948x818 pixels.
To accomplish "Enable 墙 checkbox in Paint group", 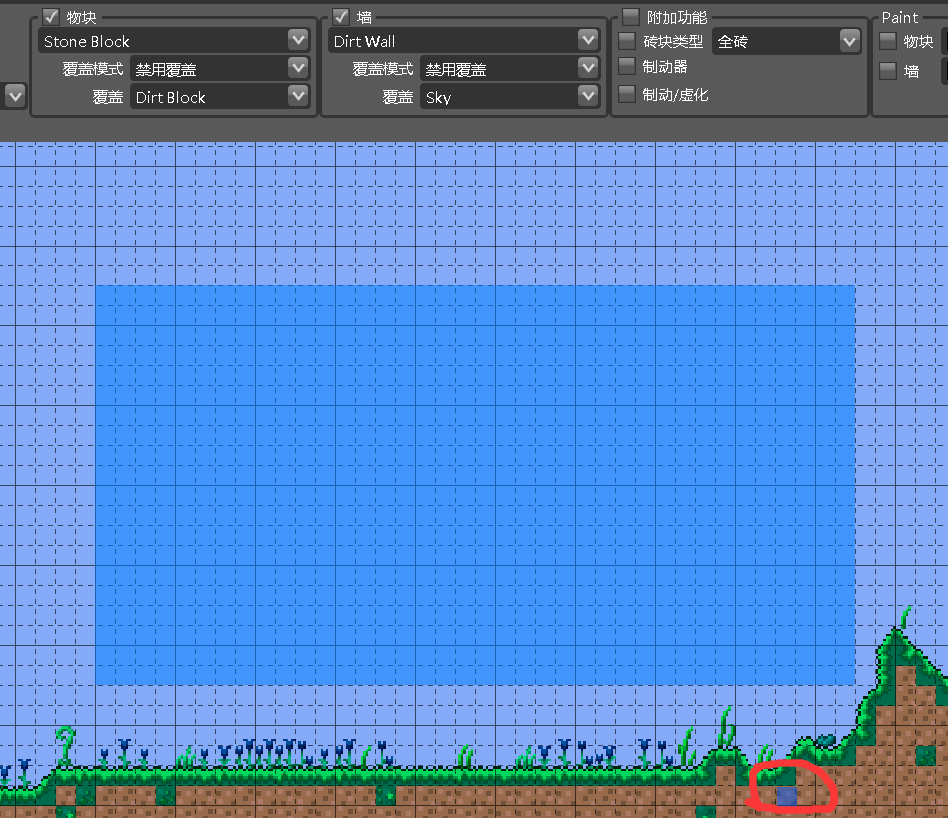I will [x=887, y=70].
